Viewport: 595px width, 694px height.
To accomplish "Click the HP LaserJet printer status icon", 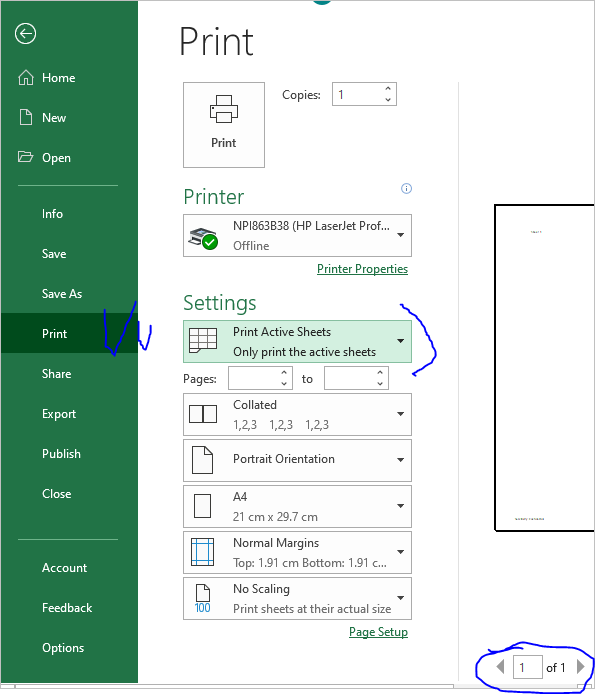I will click(x=203, y=238).
